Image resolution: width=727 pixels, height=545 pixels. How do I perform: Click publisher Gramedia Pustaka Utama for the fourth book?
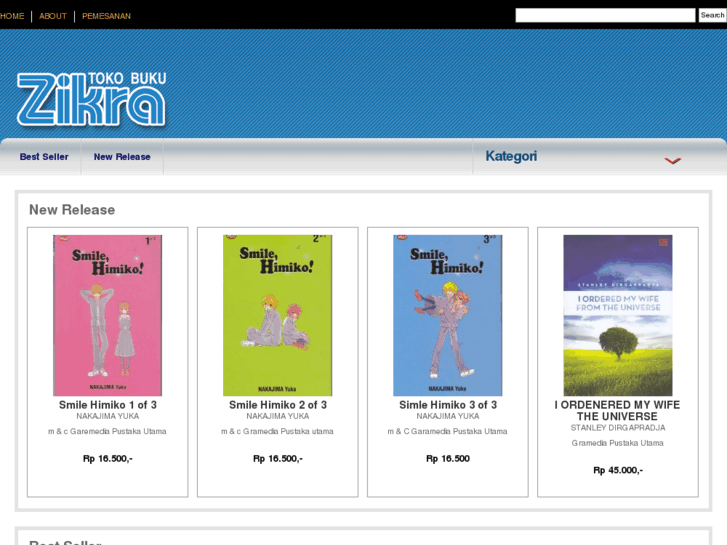(x=618, y=443)
